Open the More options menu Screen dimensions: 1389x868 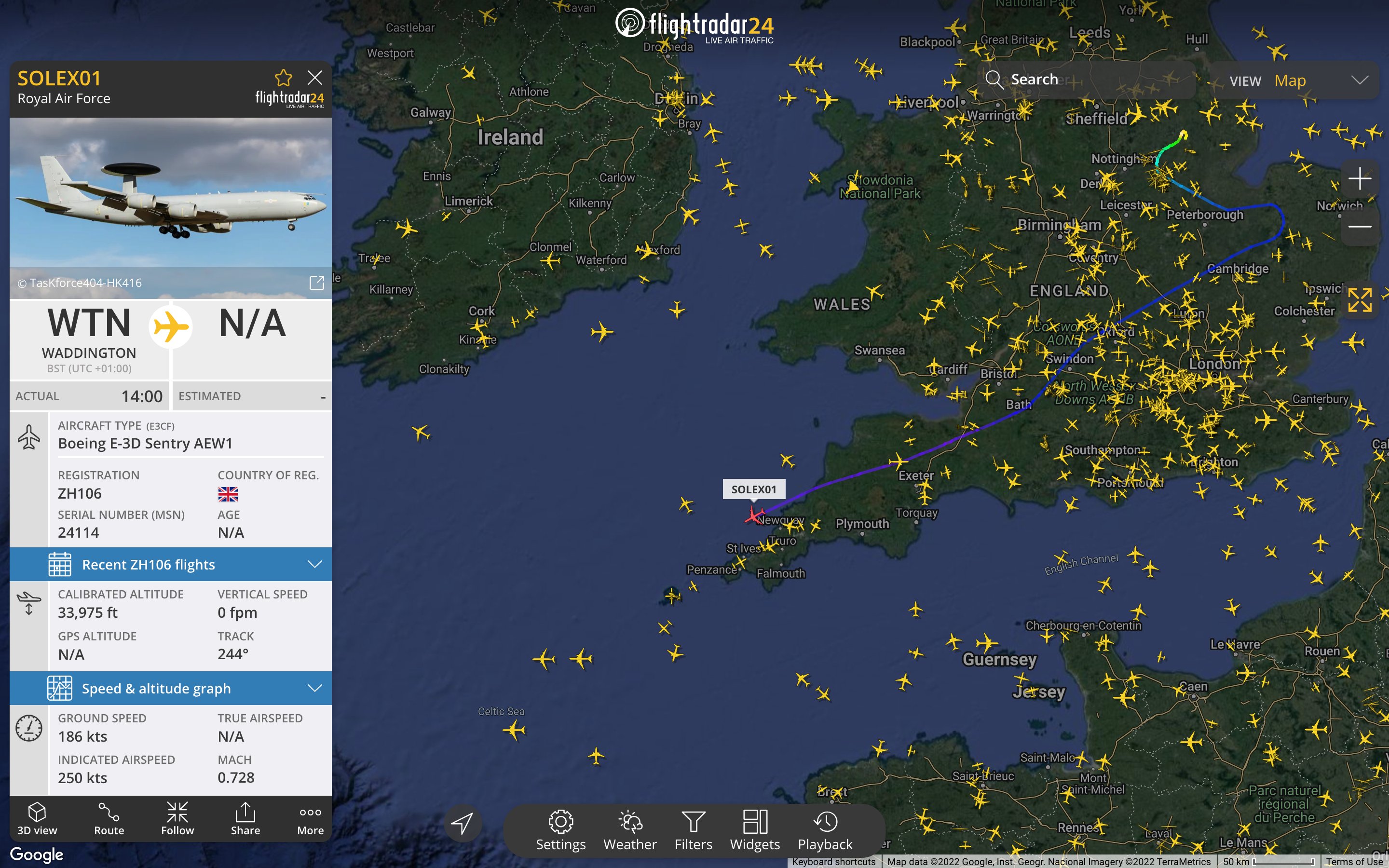coord(310,819)
